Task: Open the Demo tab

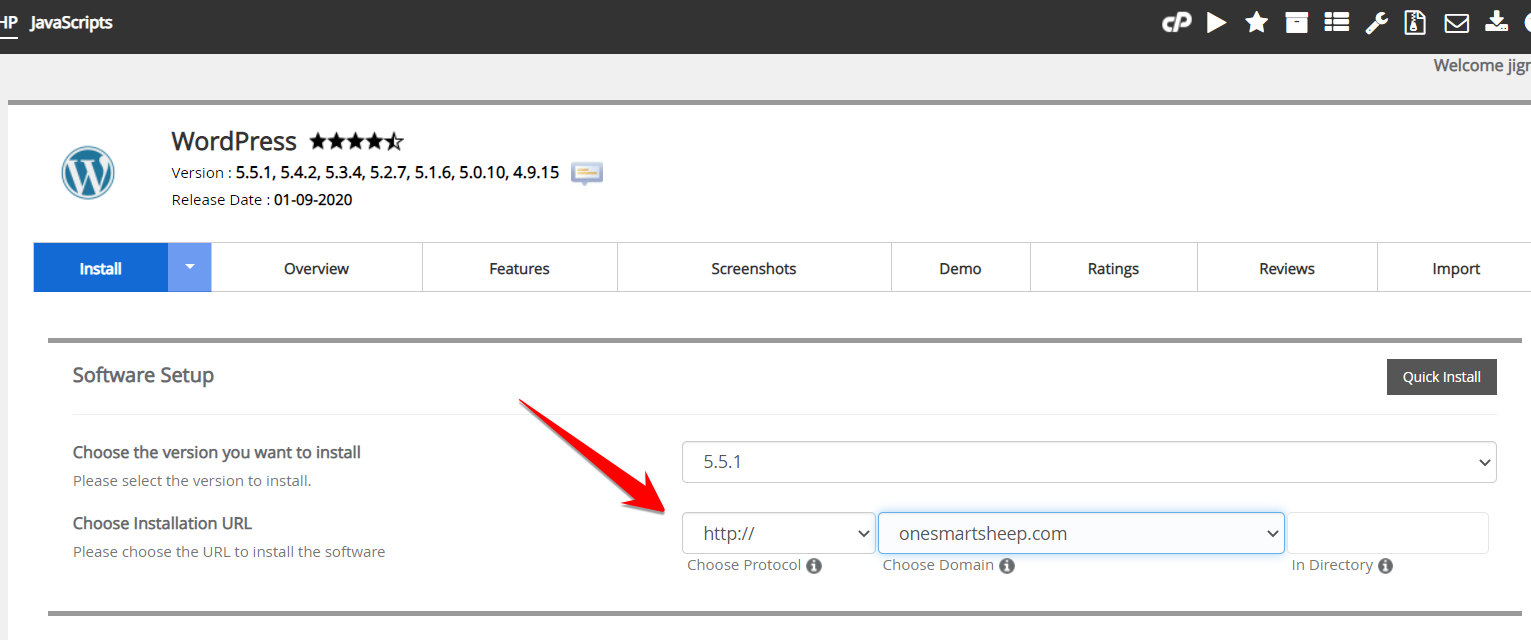Action: (960, 268)
